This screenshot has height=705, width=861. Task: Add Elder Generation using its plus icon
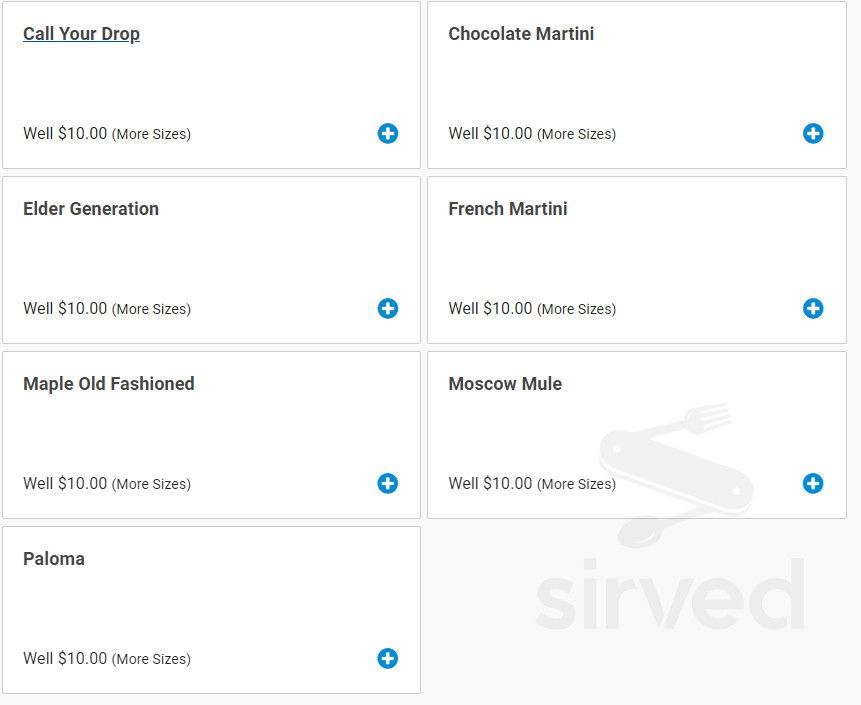tap(388, 308)
